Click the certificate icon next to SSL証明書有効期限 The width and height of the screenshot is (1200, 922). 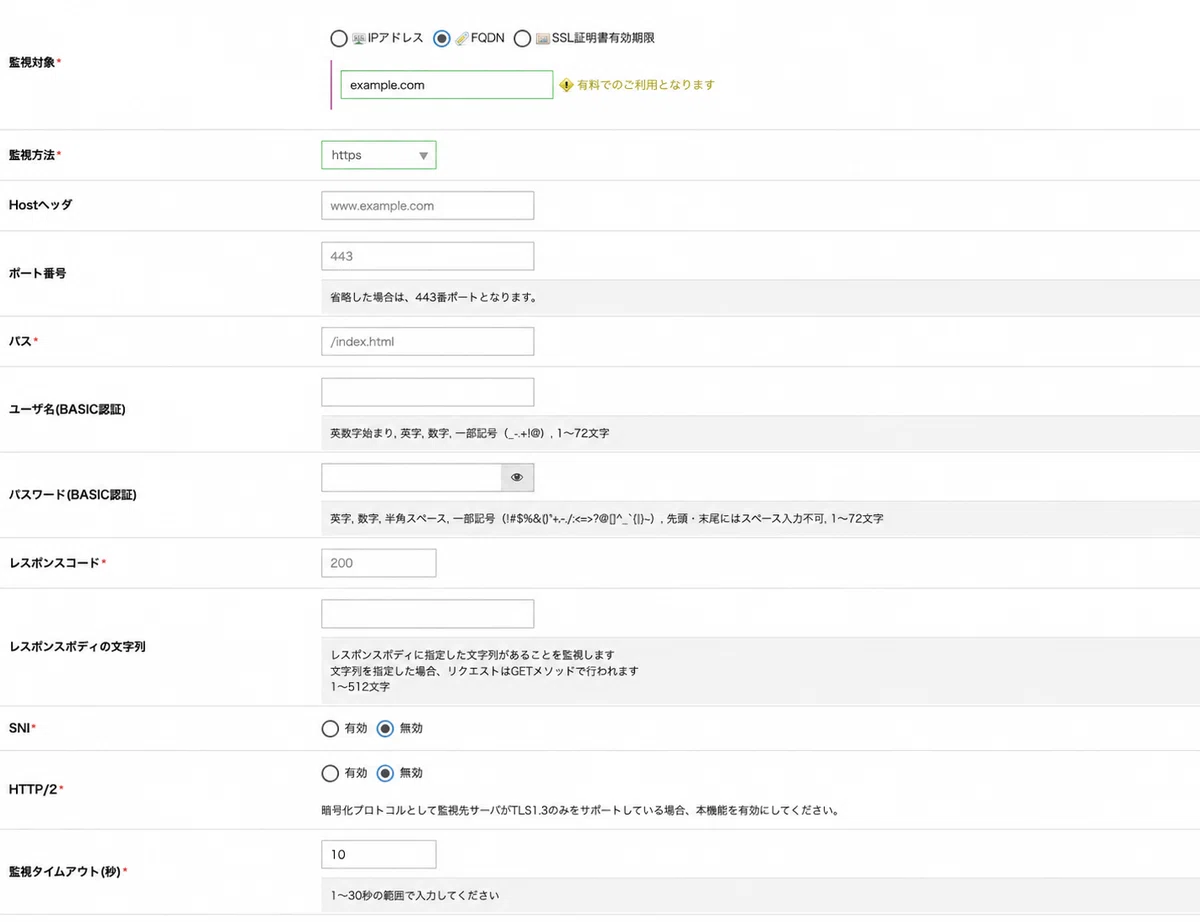pos(542,39)
